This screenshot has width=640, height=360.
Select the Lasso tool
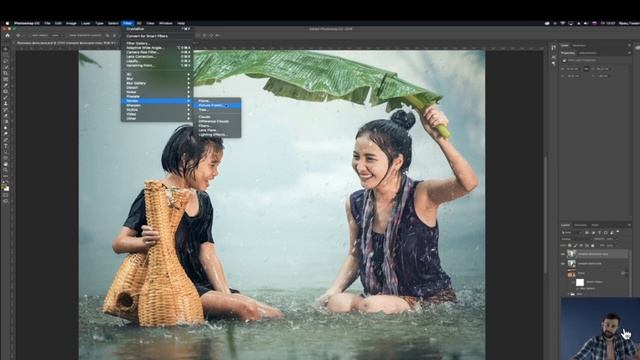tap(6, 62)
